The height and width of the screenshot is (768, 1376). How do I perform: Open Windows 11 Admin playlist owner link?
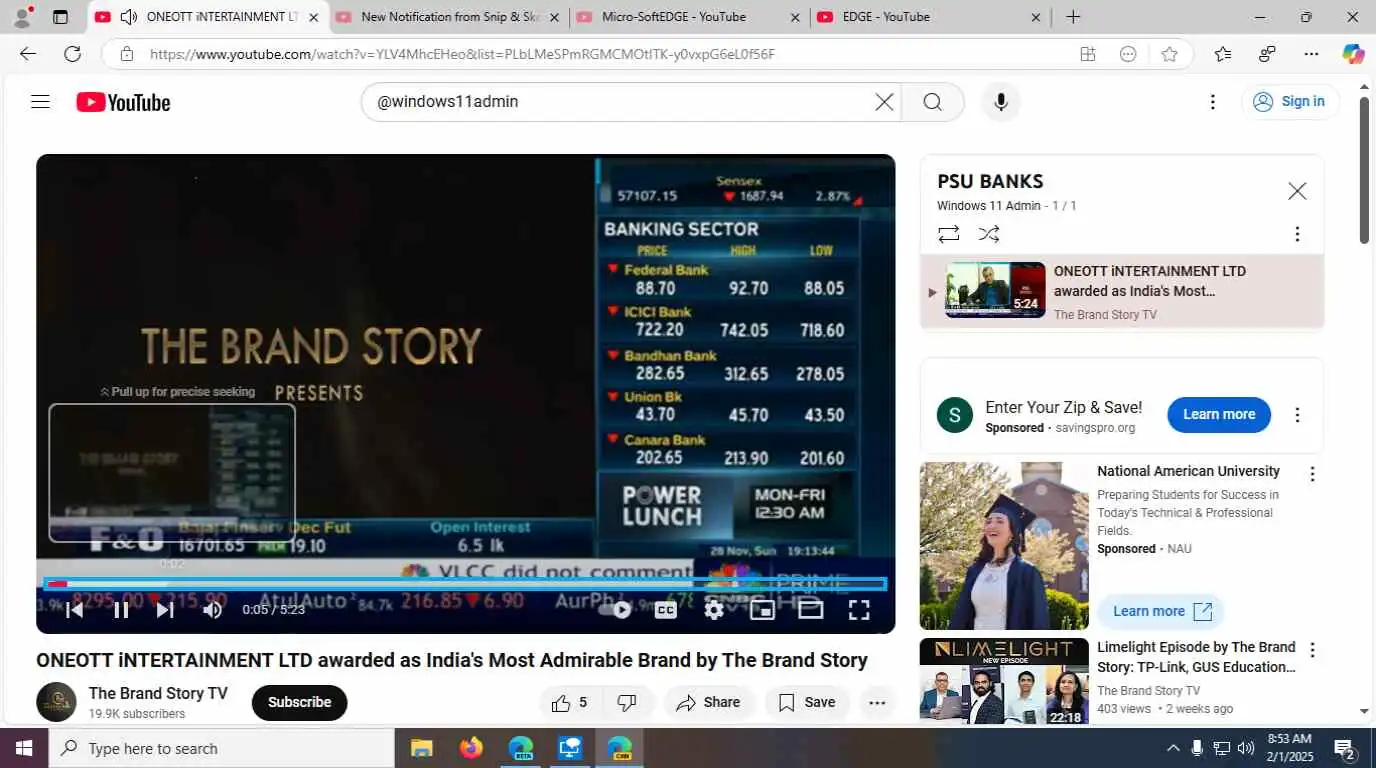[x=988, y=206]
